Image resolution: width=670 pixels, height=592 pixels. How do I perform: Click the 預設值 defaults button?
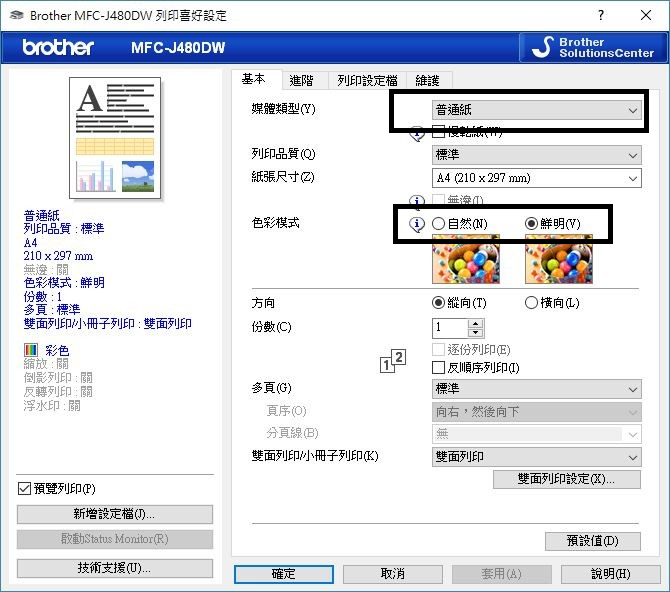[x=593, y=541]
